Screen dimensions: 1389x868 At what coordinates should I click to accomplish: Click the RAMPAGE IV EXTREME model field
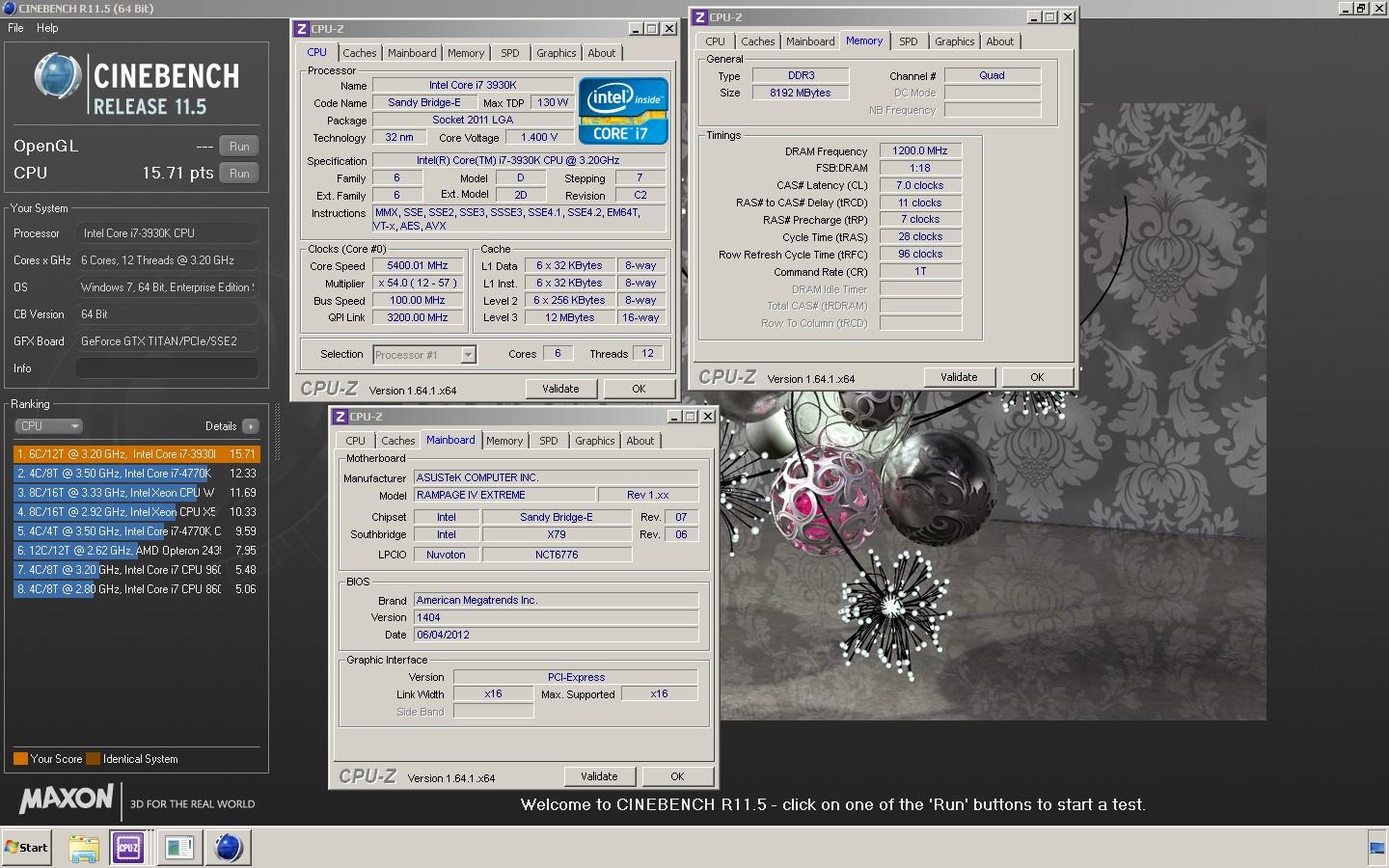[x=504, y=495]
